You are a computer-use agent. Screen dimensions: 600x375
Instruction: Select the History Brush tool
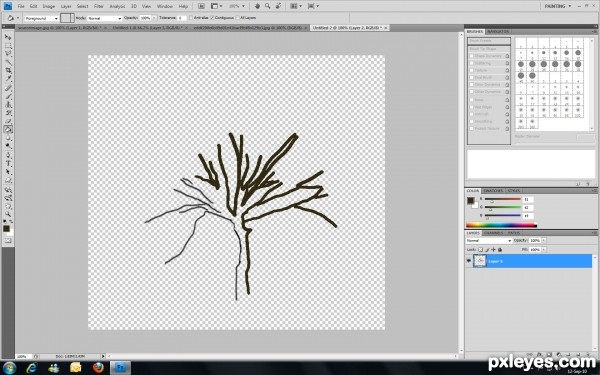(8, 113)
